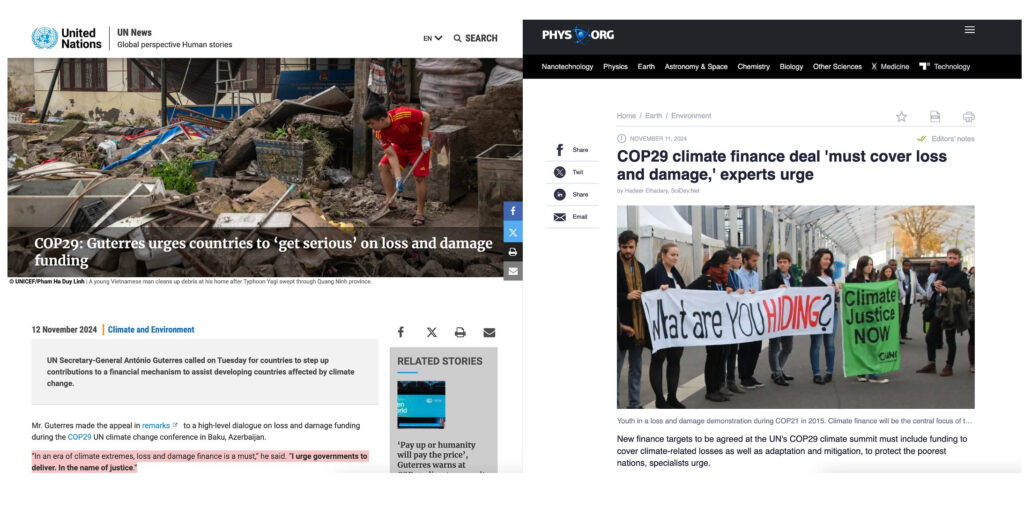Open Climate and Environment category link
The height and width of the screenshot is (516, 1024).
pyautogui.click(x=151, y=330)
